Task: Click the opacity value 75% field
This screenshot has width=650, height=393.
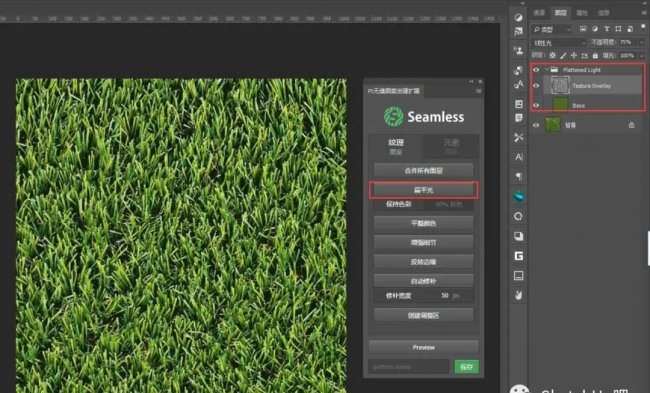Action: click(626, 42)
